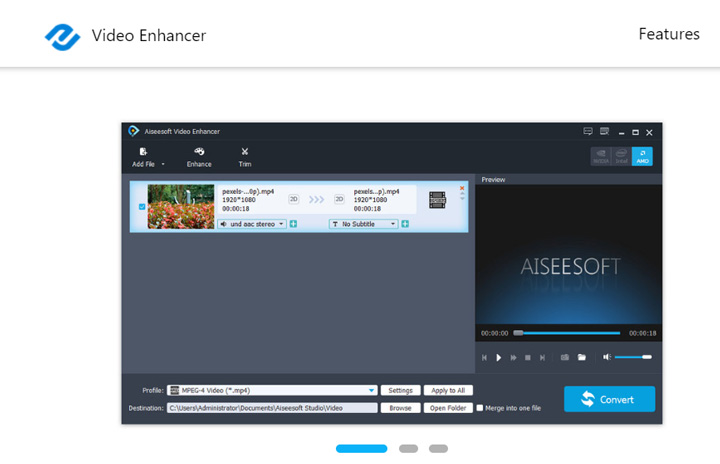
Task: Go to the second carousel slide indicator
Action: tap(408, 449)
